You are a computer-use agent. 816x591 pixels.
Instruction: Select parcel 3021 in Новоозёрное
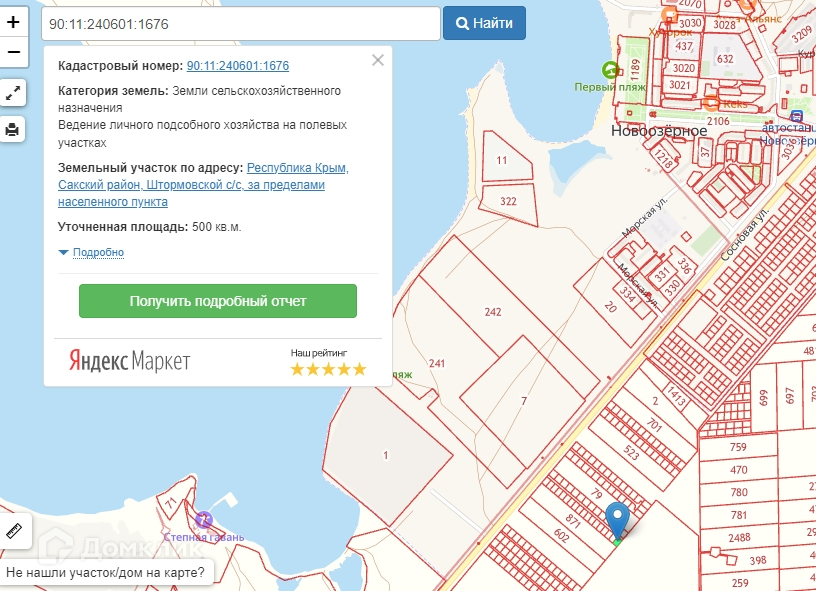click(679, 85)
